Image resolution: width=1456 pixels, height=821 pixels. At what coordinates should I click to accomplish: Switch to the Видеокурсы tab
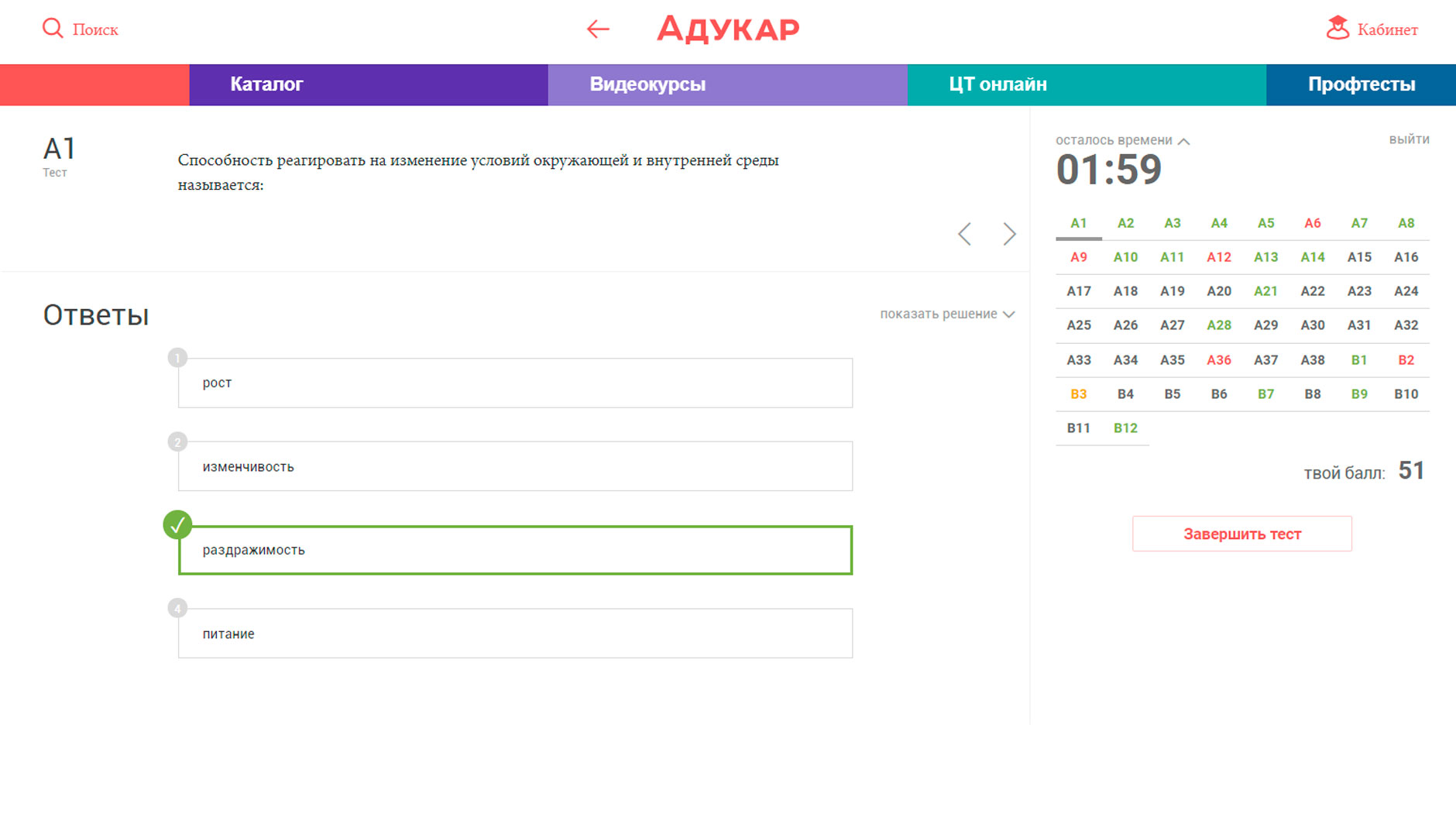647,84
